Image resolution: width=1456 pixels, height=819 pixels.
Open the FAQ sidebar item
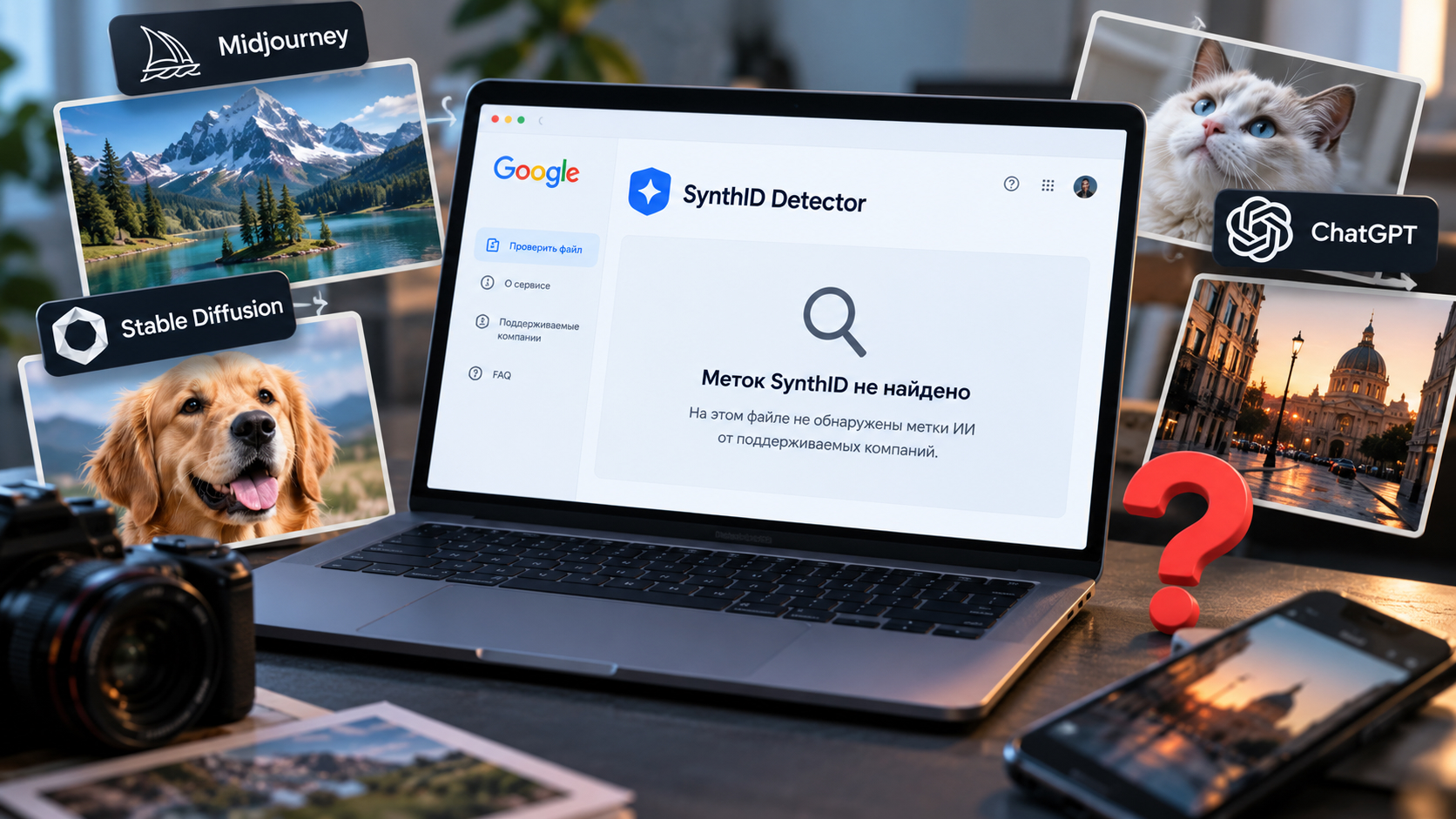click(x=490, y=374)
